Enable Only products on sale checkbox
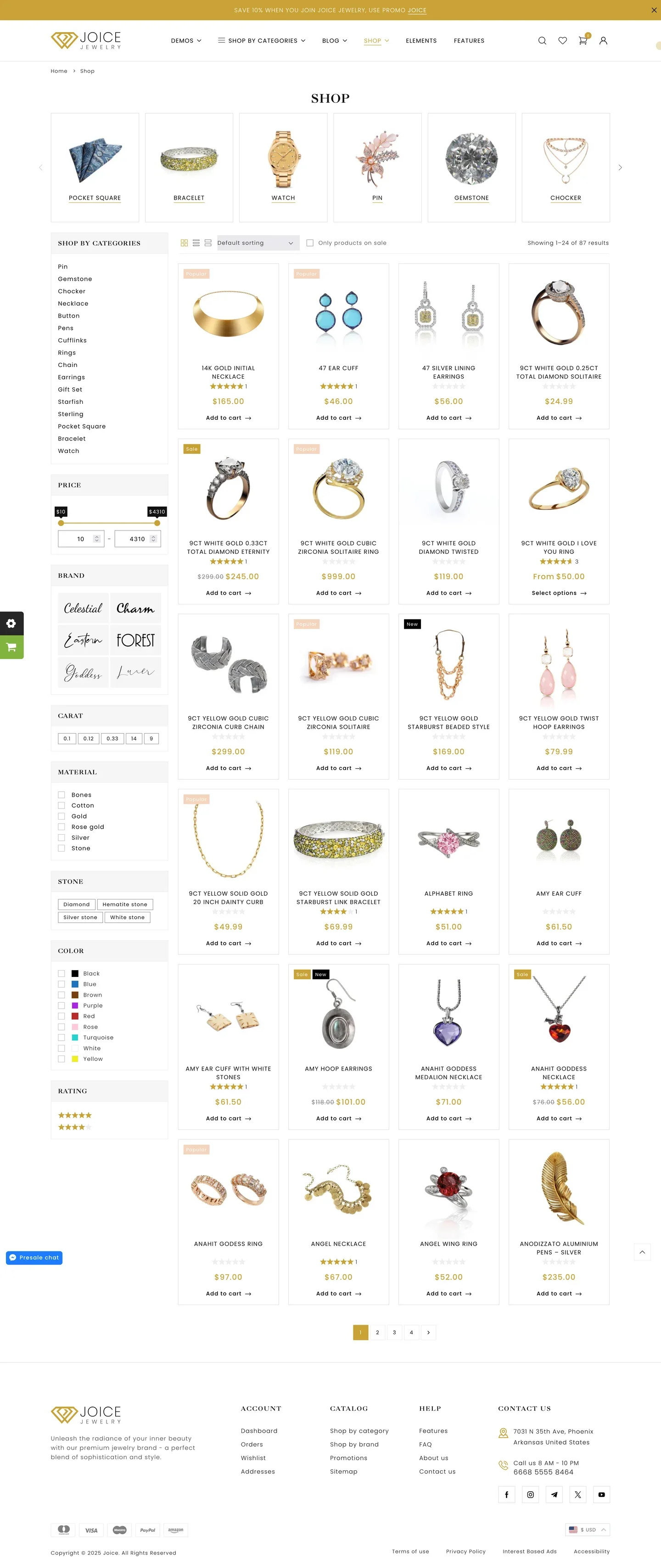The width and height of the screenshot is (661, 1568). 310,243
